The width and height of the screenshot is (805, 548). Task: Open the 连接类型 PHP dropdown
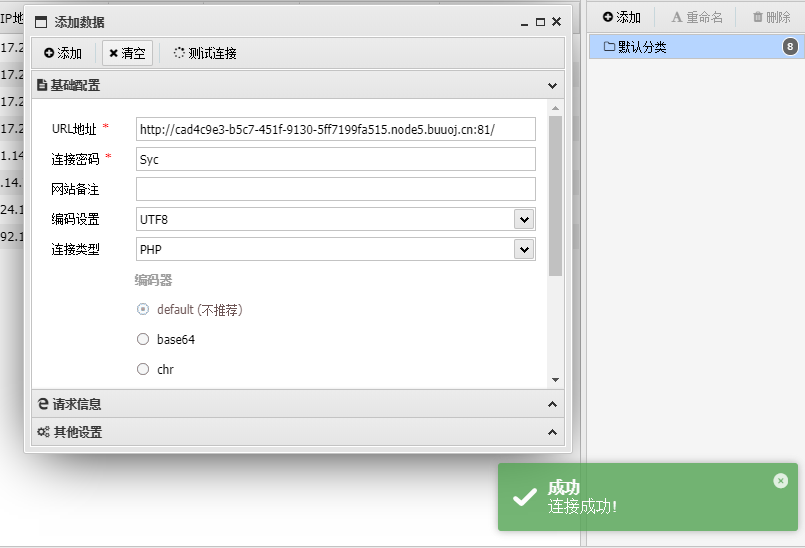524,250
